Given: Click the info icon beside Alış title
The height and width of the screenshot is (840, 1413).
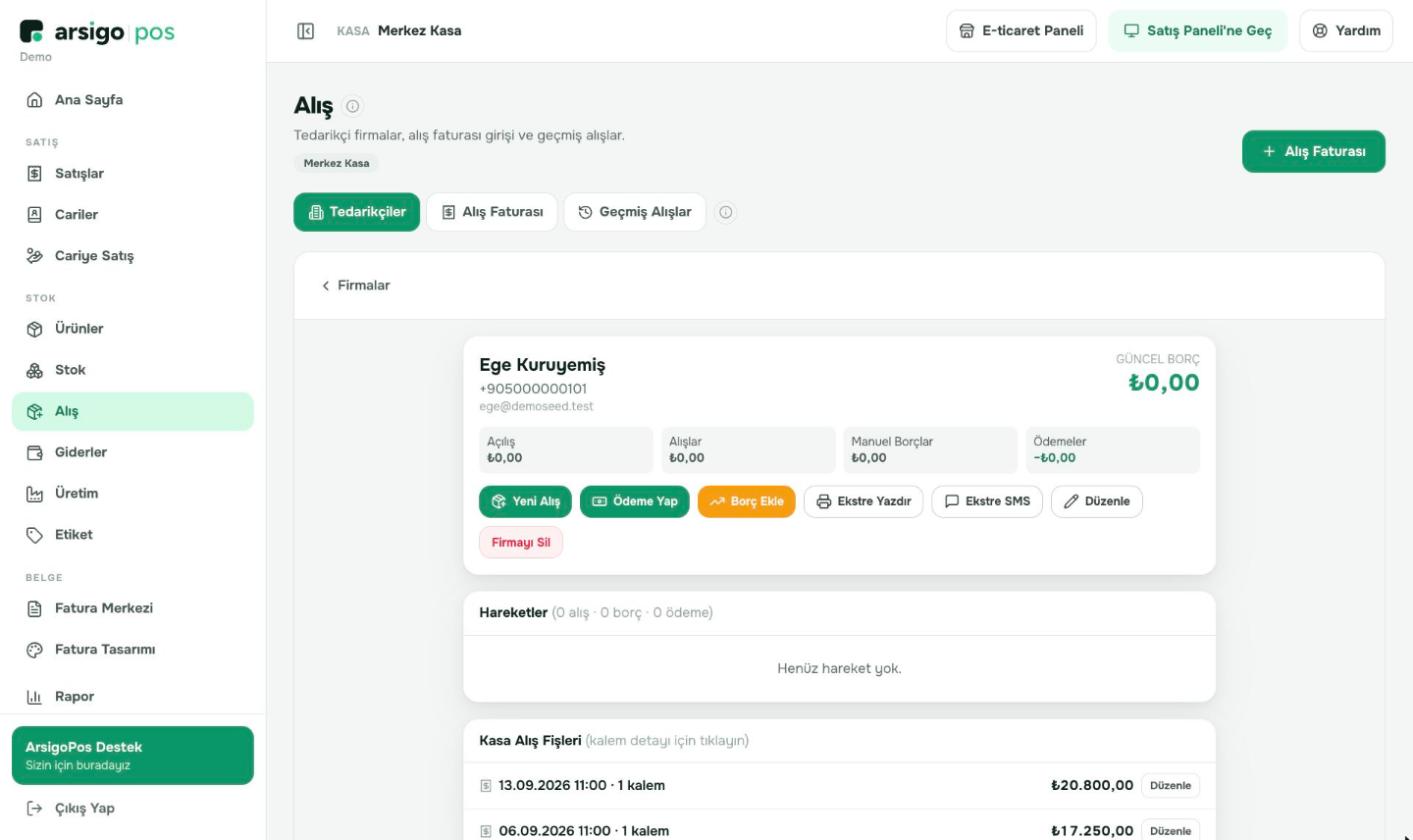Looking at the screenshot, I should [353, 106].
